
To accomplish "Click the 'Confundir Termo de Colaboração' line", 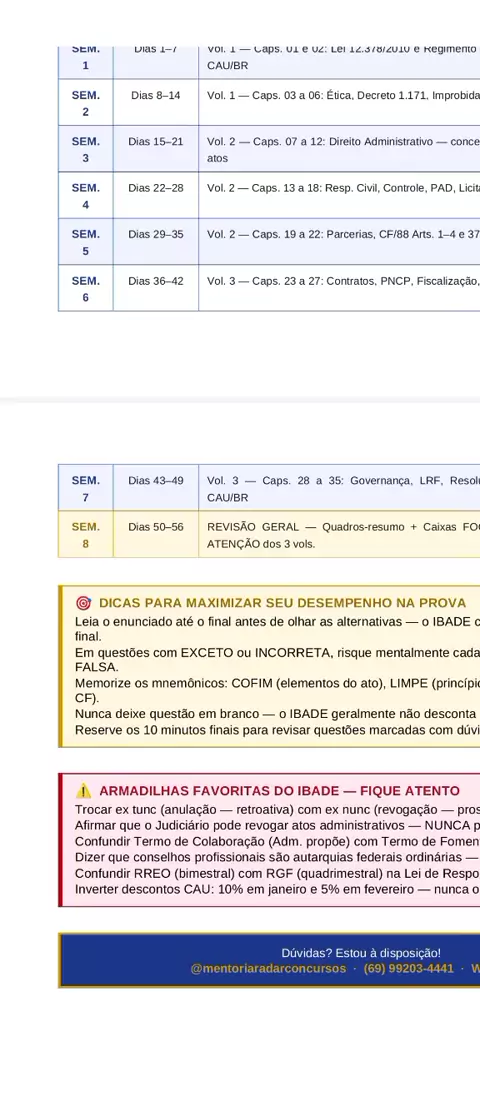I will pyautogui.click(x=277, y=839).
